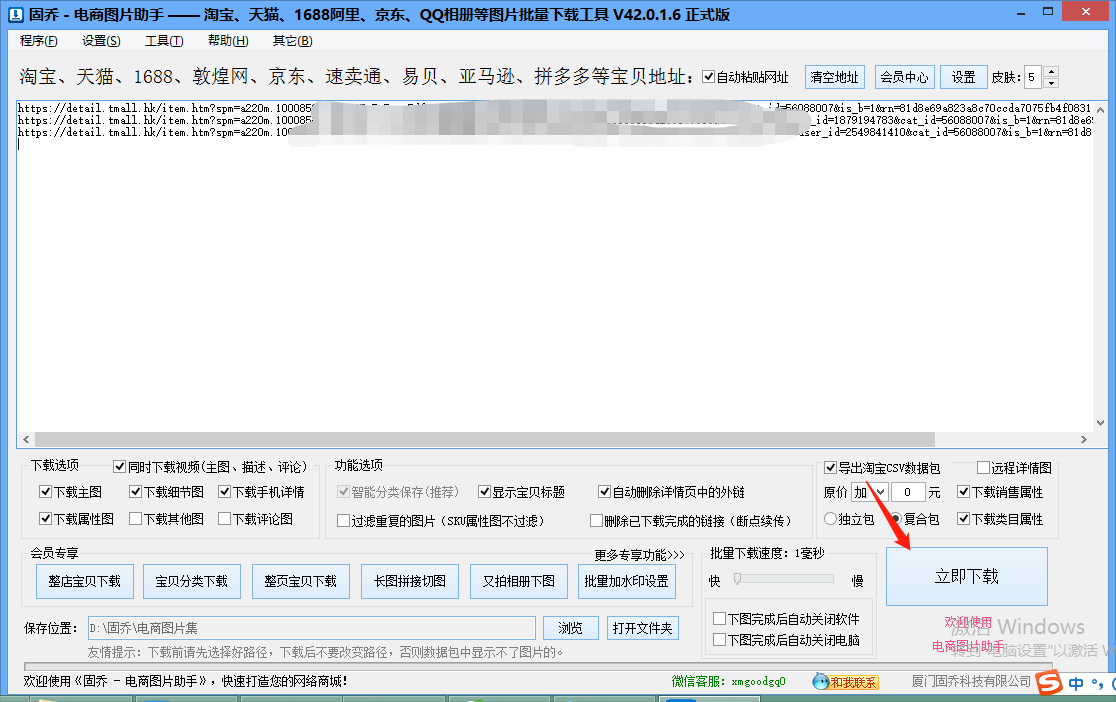
Task: Click the 中 input mode indicator
Action: point(1076,683)
